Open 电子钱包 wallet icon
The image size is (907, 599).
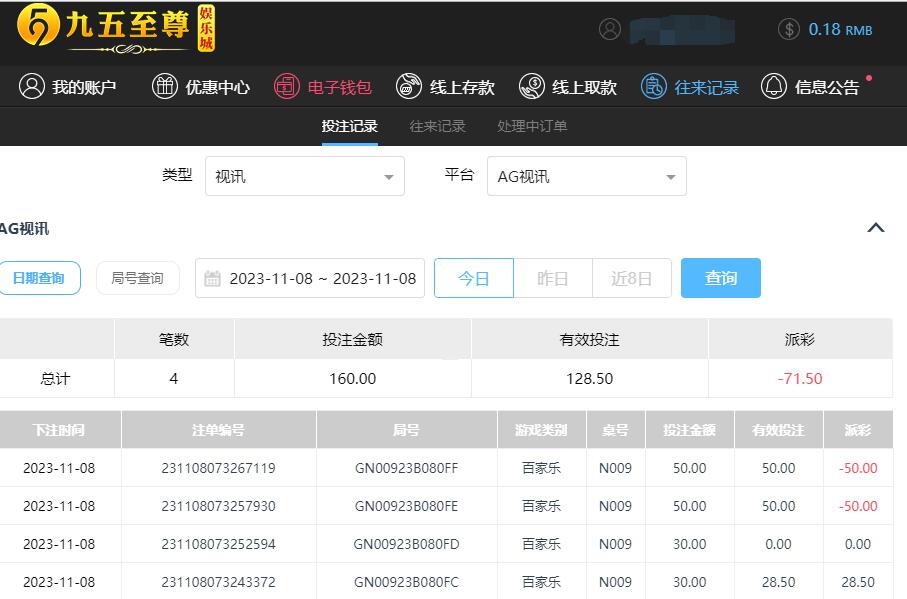pos(287,87)
